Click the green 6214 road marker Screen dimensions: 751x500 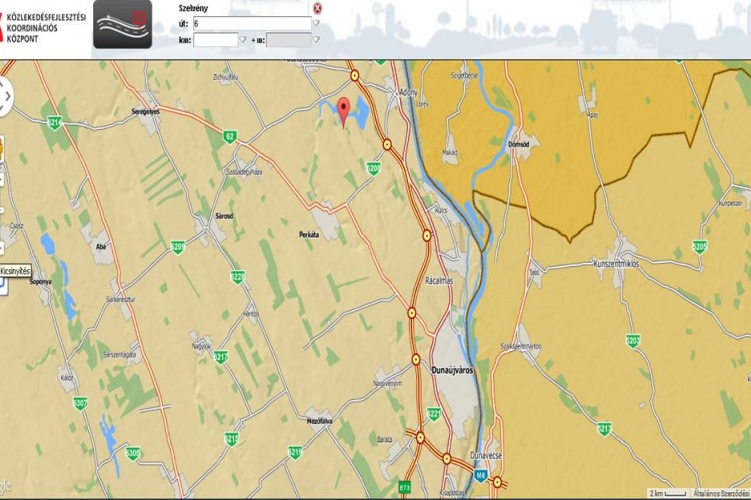pyautogui.click(x=53, y=123)
